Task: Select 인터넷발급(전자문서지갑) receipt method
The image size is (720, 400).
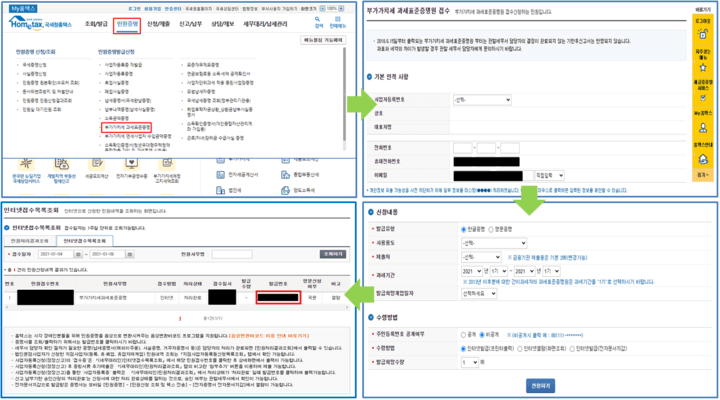Action: [572, 349]
